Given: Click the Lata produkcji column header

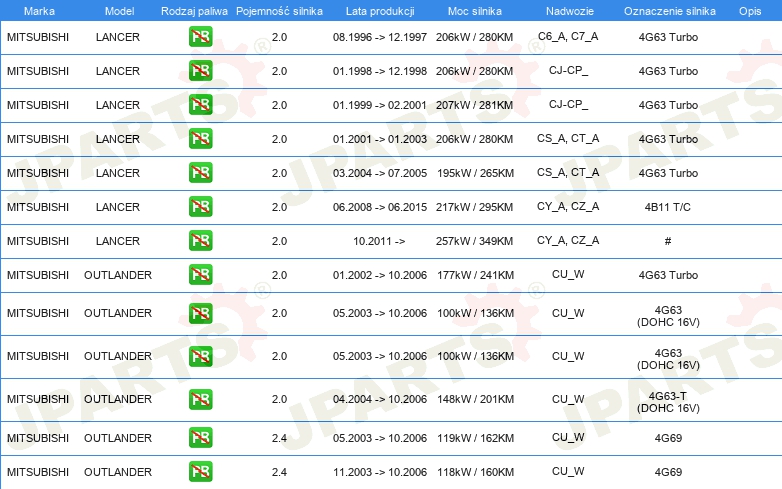Looking at the screenshot, I should [380, 11].
